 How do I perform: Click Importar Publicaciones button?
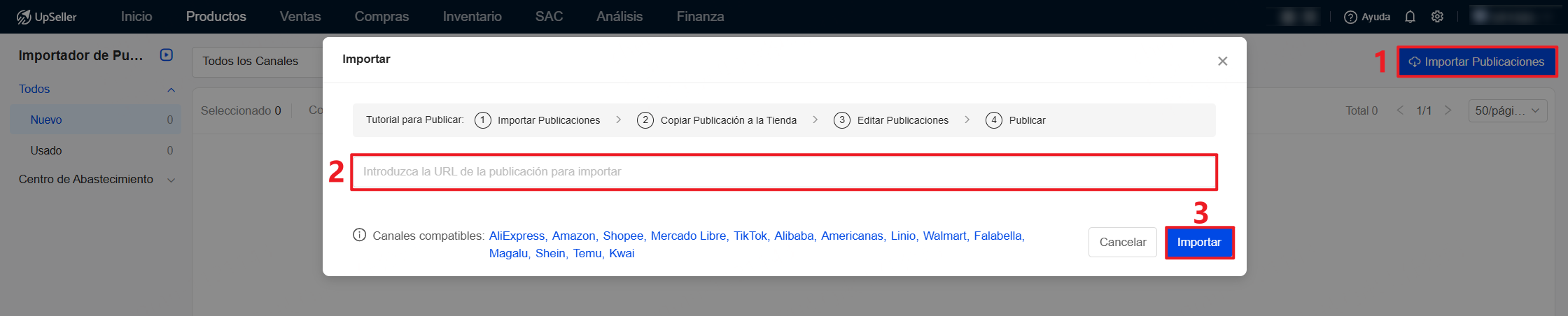(x=1477, y=62)
